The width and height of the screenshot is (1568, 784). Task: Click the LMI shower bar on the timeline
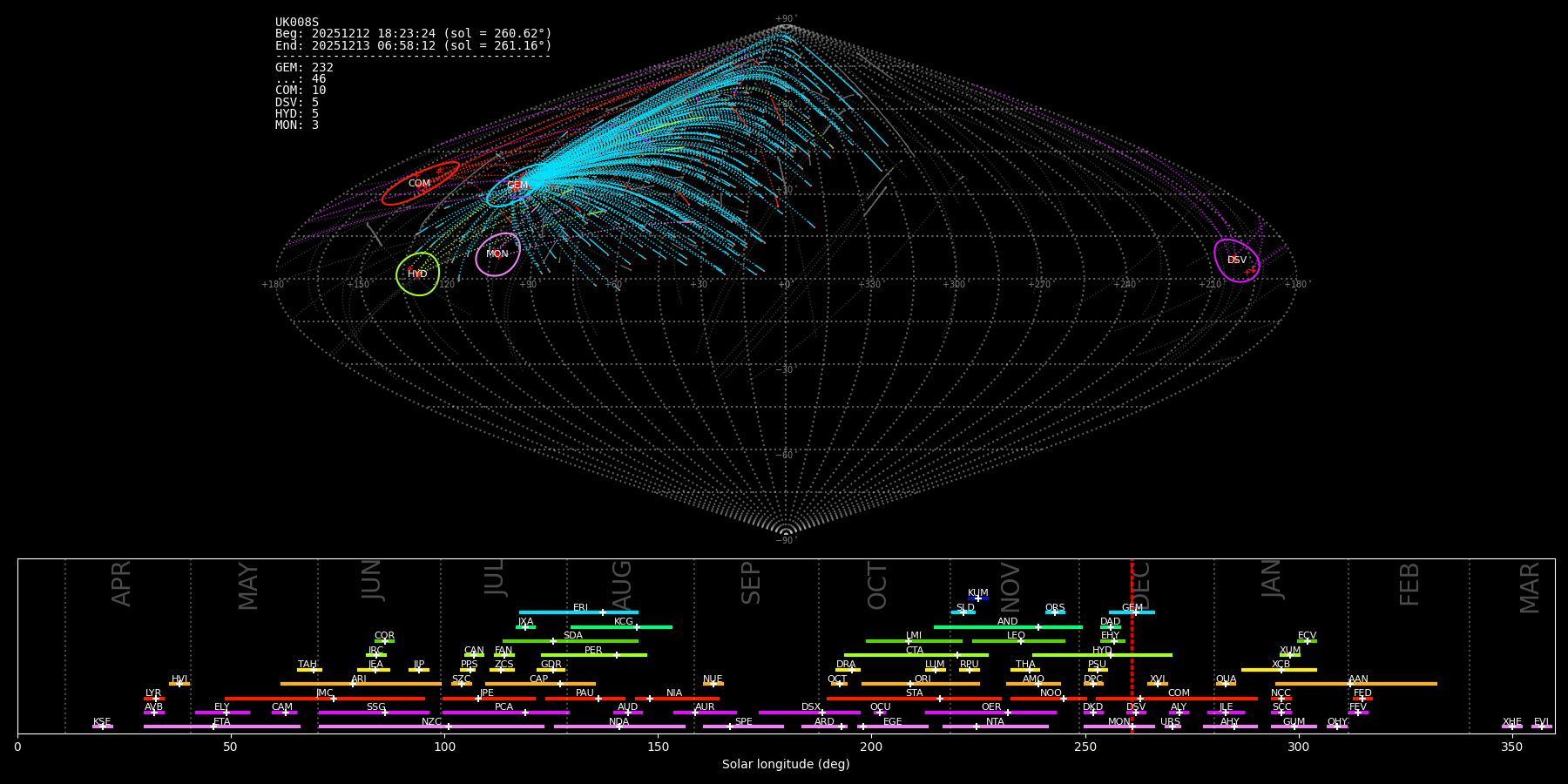coord(914,641)
